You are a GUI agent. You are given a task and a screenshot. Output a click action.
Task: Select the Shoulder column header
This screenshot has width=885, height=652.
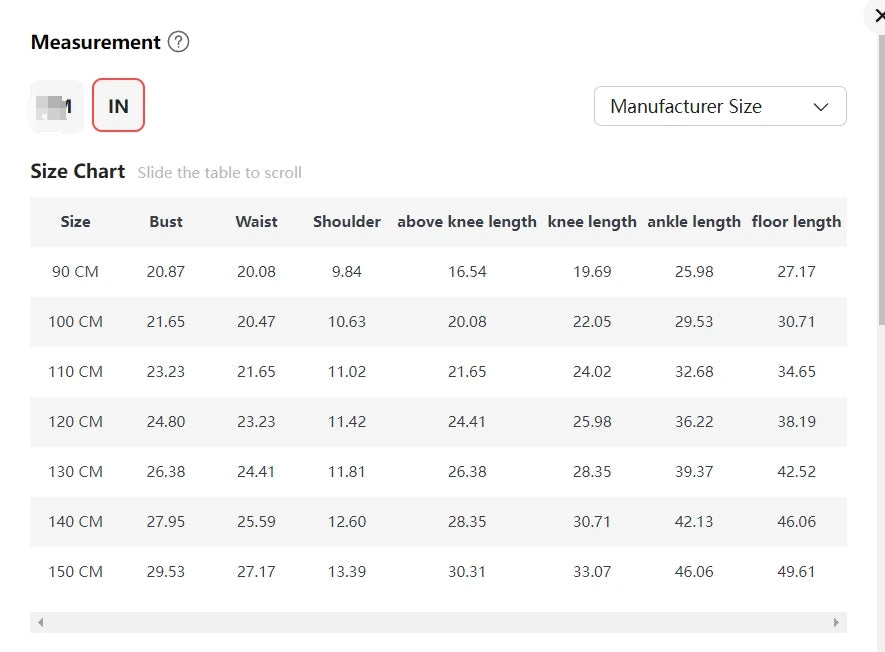click(x=346, y=222)
